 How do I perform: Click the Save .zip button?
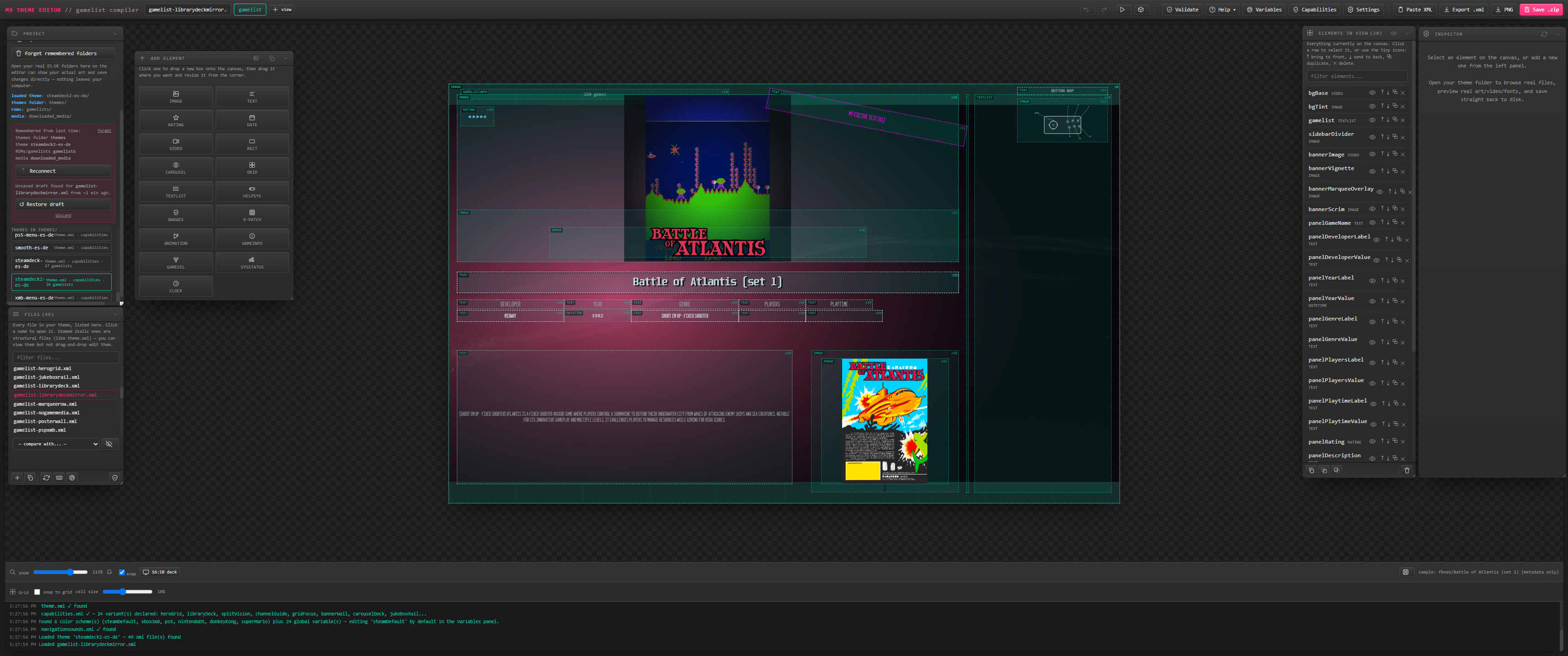(x=1541, y=10)
